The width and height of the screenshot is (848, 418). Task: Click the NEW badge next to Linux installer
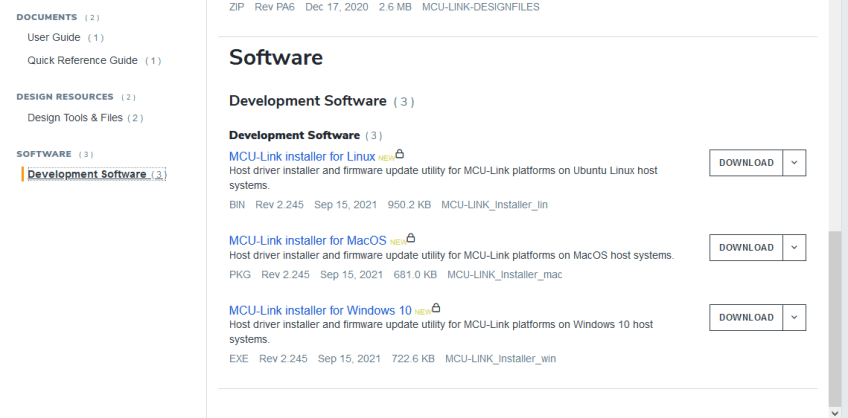pyautogui.click(x=386, y=158)
